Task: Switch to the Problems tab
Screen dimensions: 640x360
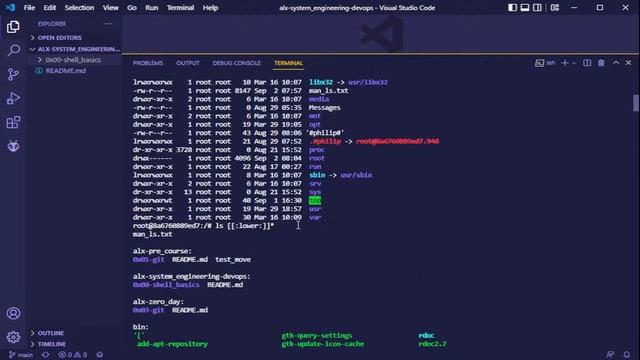Action: (x=148, y=63)
